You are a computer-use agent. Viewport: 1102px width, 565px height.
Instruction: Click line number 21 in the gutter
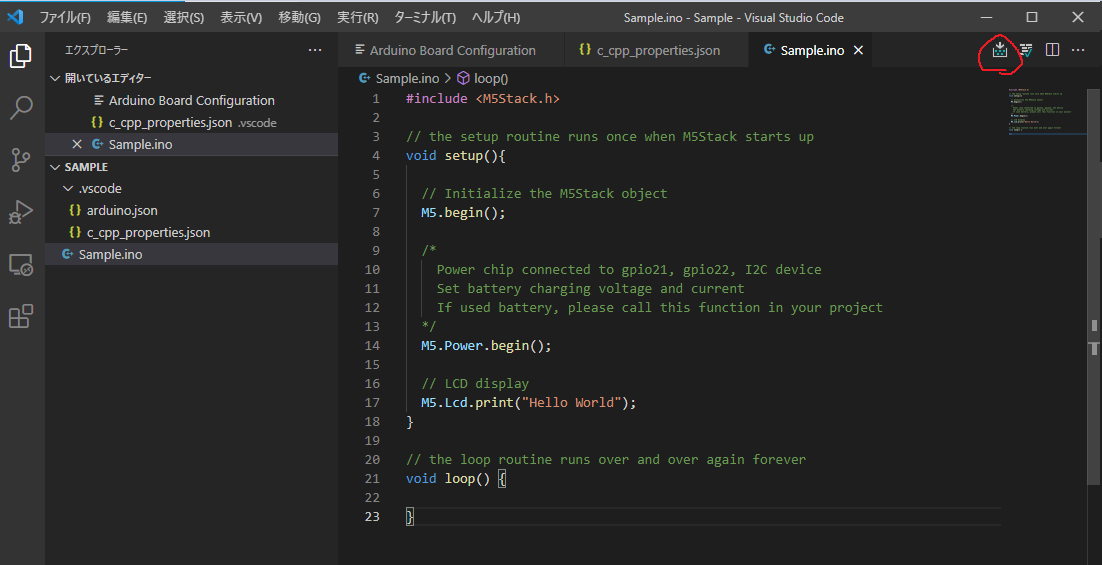click(x=372, y=478)
